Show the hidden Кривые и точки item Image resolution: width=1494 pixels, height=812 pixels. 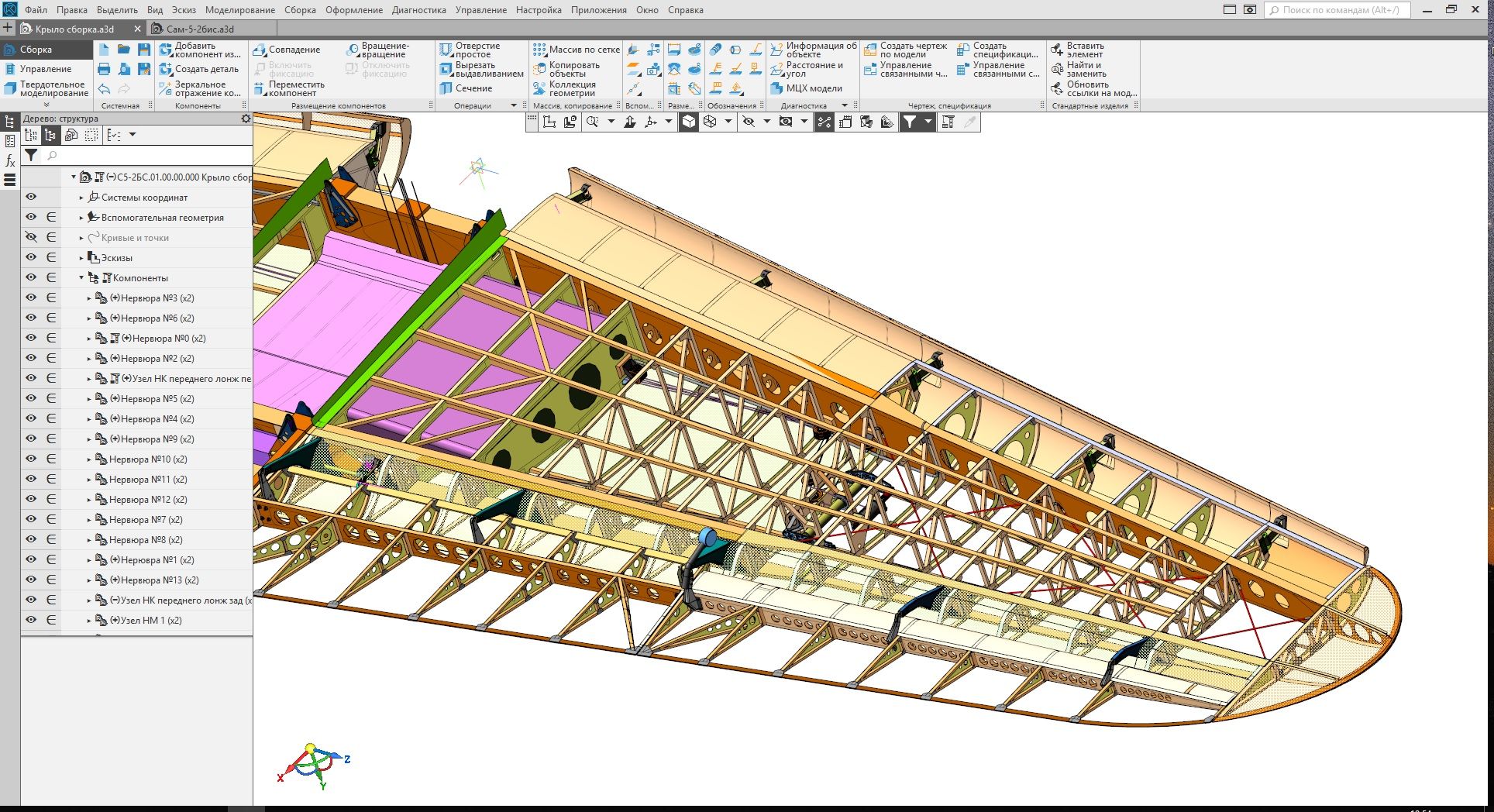pyautogui.click(x=31, y=238)
